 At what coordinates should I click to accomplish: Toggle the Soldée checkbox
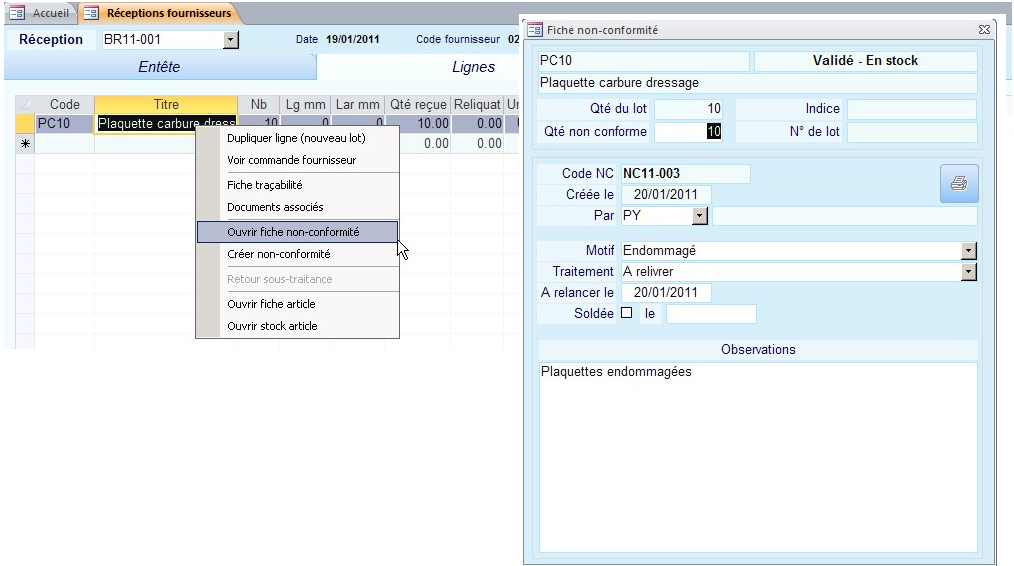(x=627, y=313)
